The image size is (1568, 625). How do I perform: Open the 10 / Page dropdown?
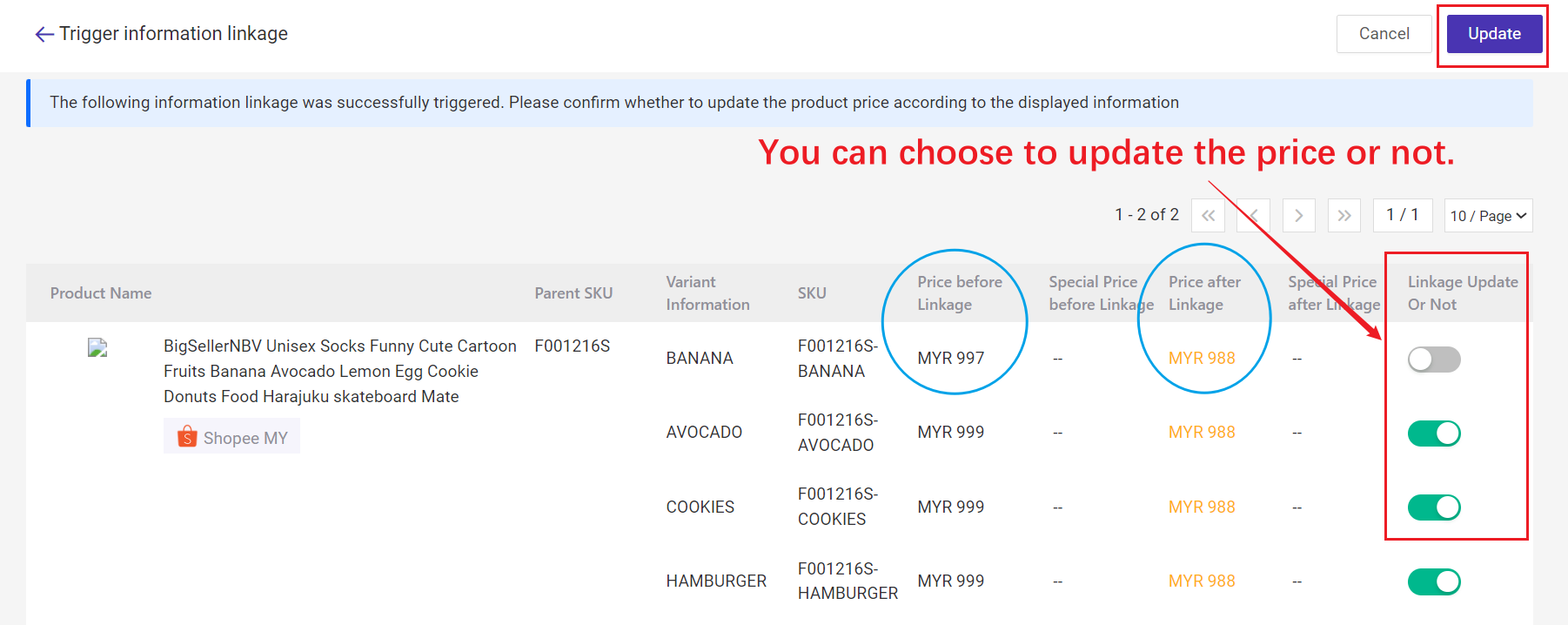(x=1488, y=216)
